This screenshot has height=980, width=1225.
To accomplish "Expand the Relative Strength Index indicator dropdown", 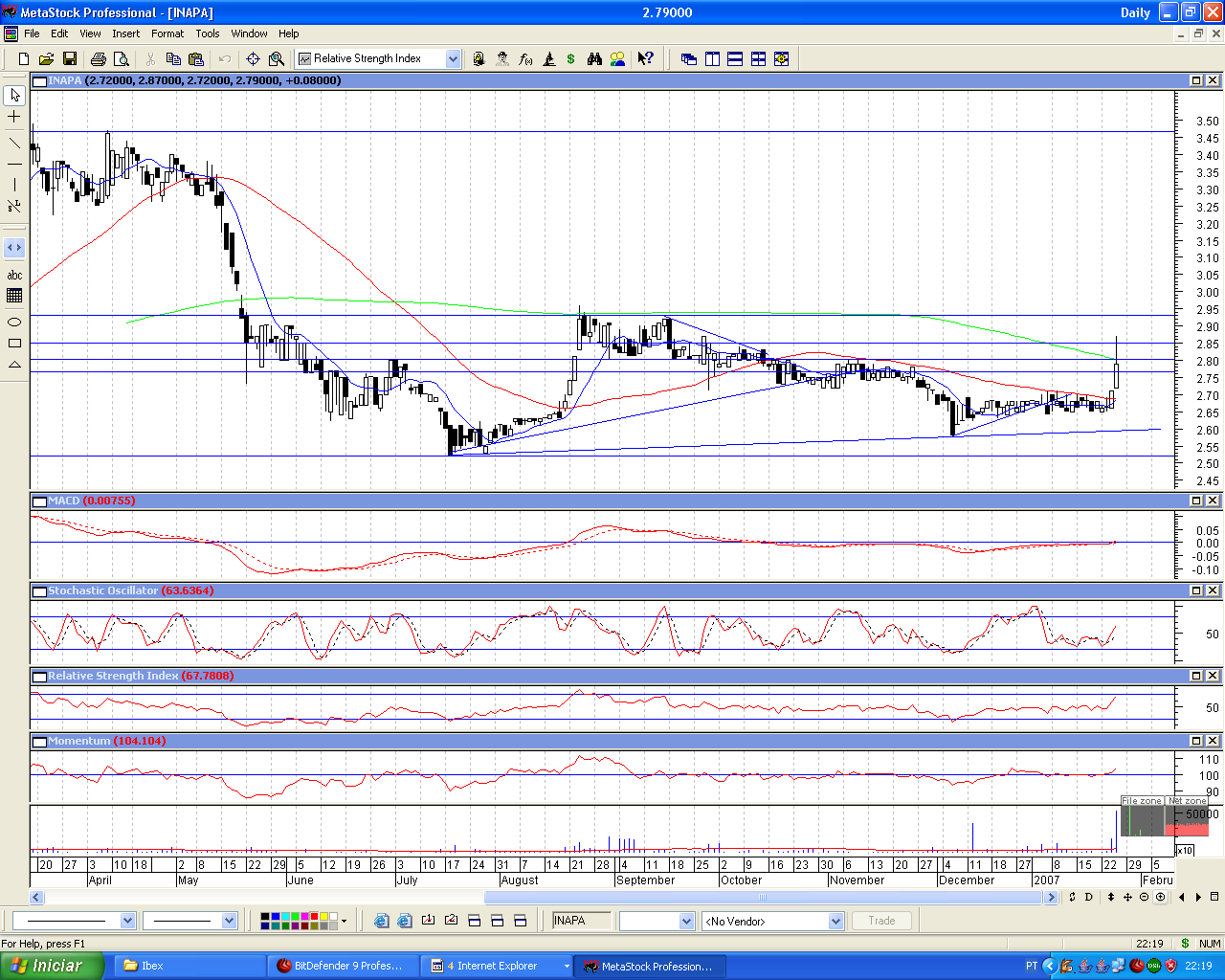I will click(453, 59).
